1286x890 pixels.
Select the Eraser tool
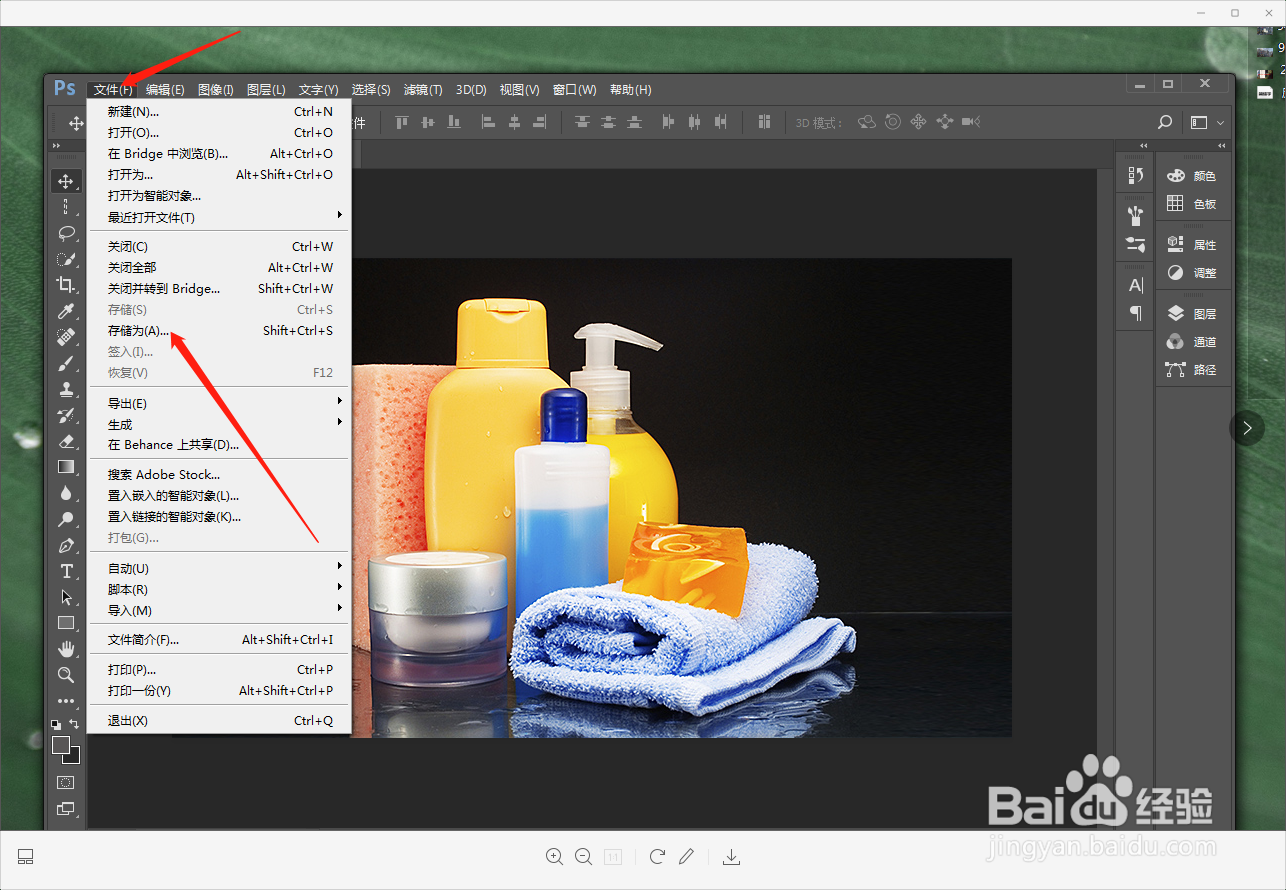pyautogui.click(x=66, y=441)
